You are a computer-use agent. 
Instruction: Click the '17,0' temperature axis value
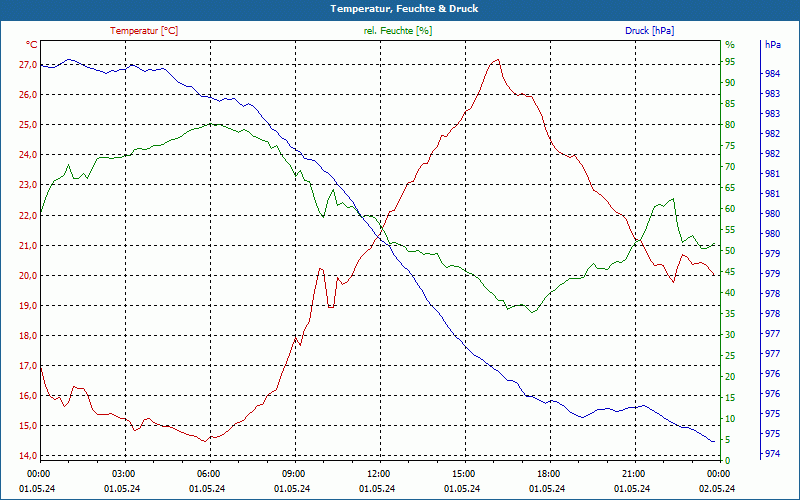click(x=29, y=366)
